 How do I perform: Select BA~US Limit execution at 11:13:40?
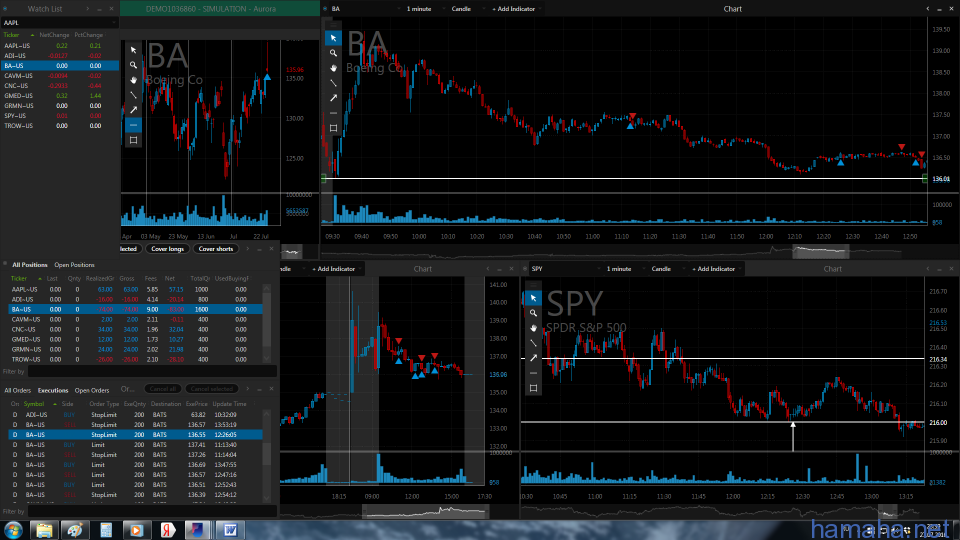[x=135, y=445]
